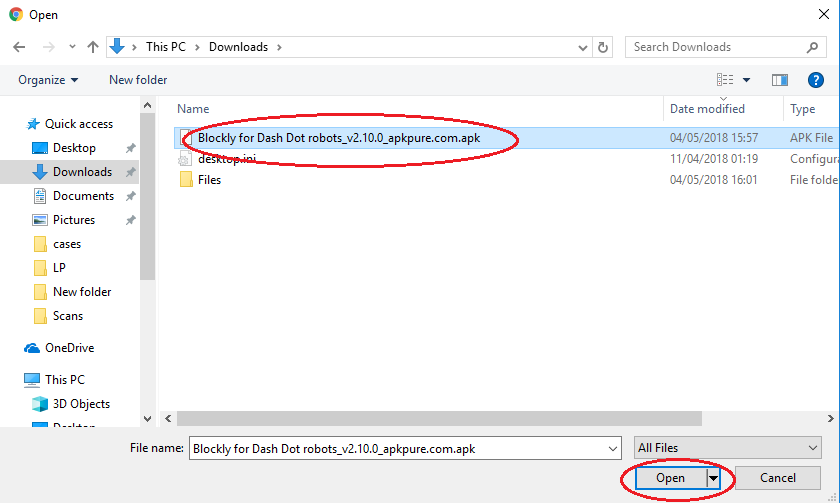Viewport: 840px width, 503px height.
Task: Click the File name input field
Action: [x=405, y=448]
